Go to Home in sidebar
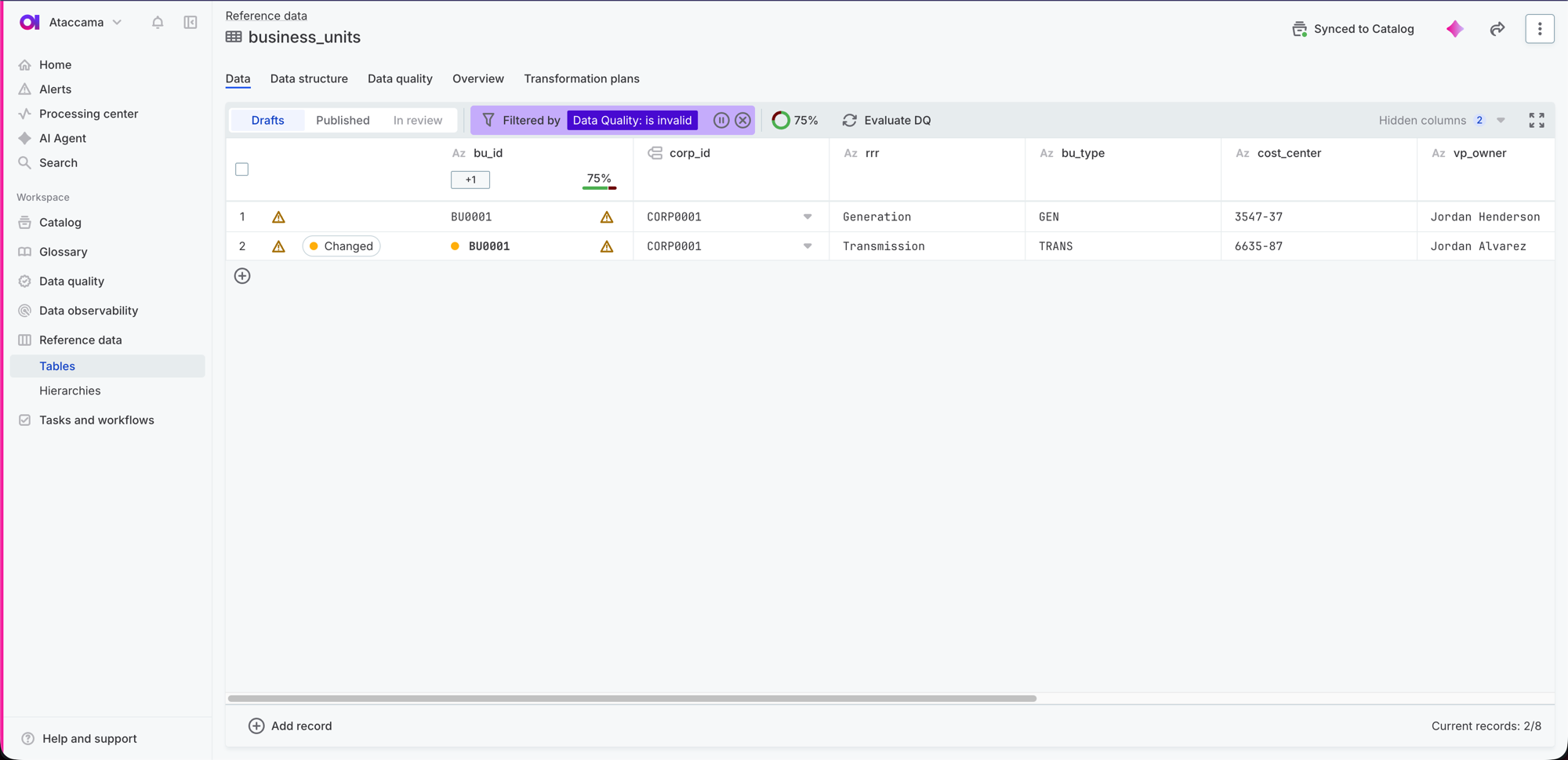This screenshot has height=760, width=1568. pyautogui.click(x=55, y=64)
